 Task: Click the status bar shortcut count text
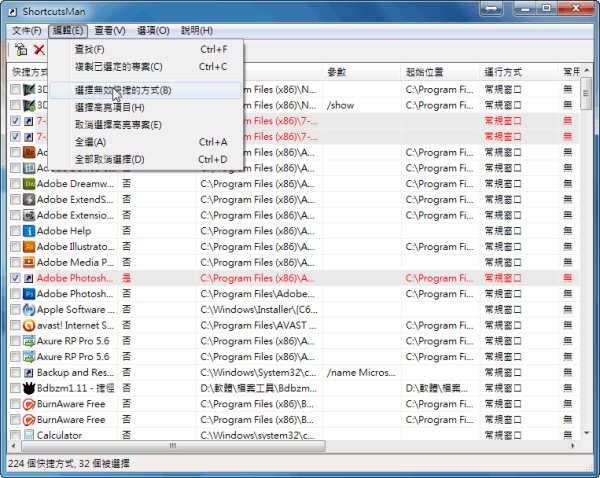pos(69,464)
